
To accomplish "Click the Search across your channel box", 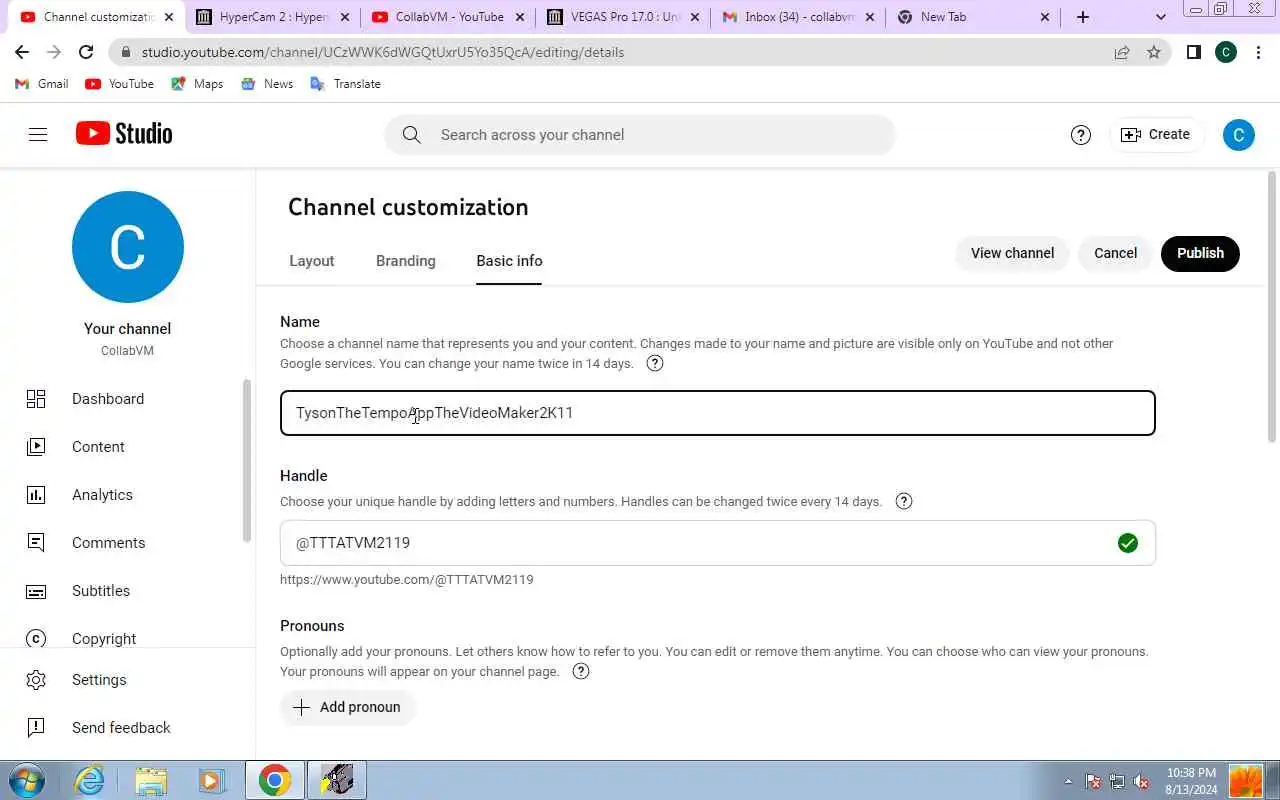I will [640, 135].
